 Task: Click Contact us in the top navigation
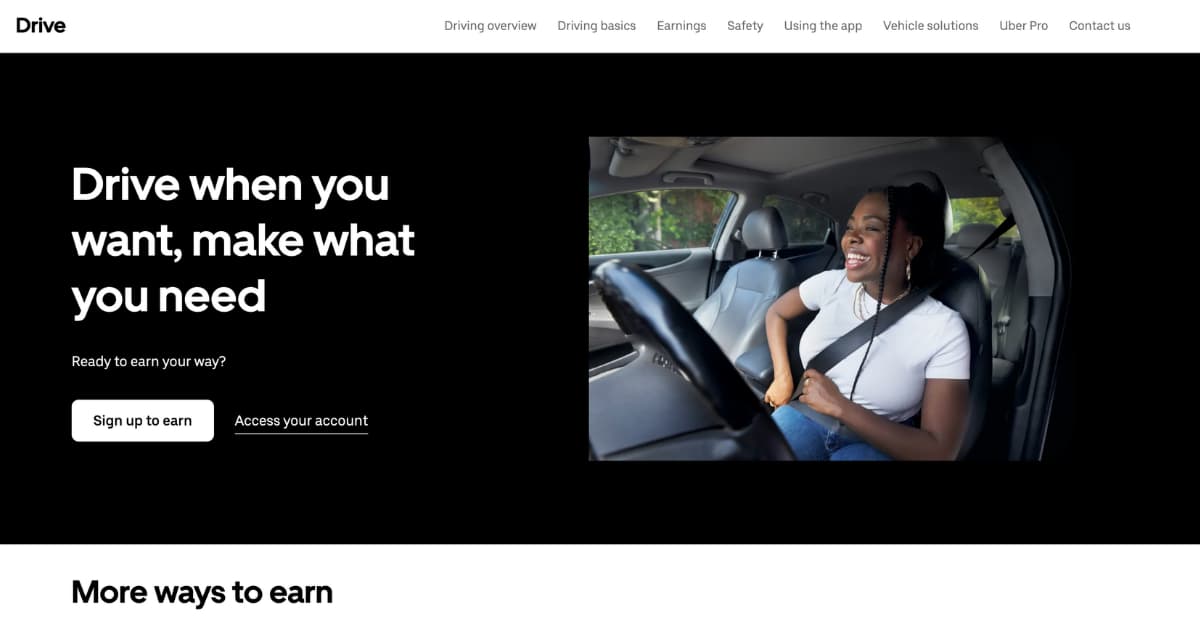(x=1099, y=26)
